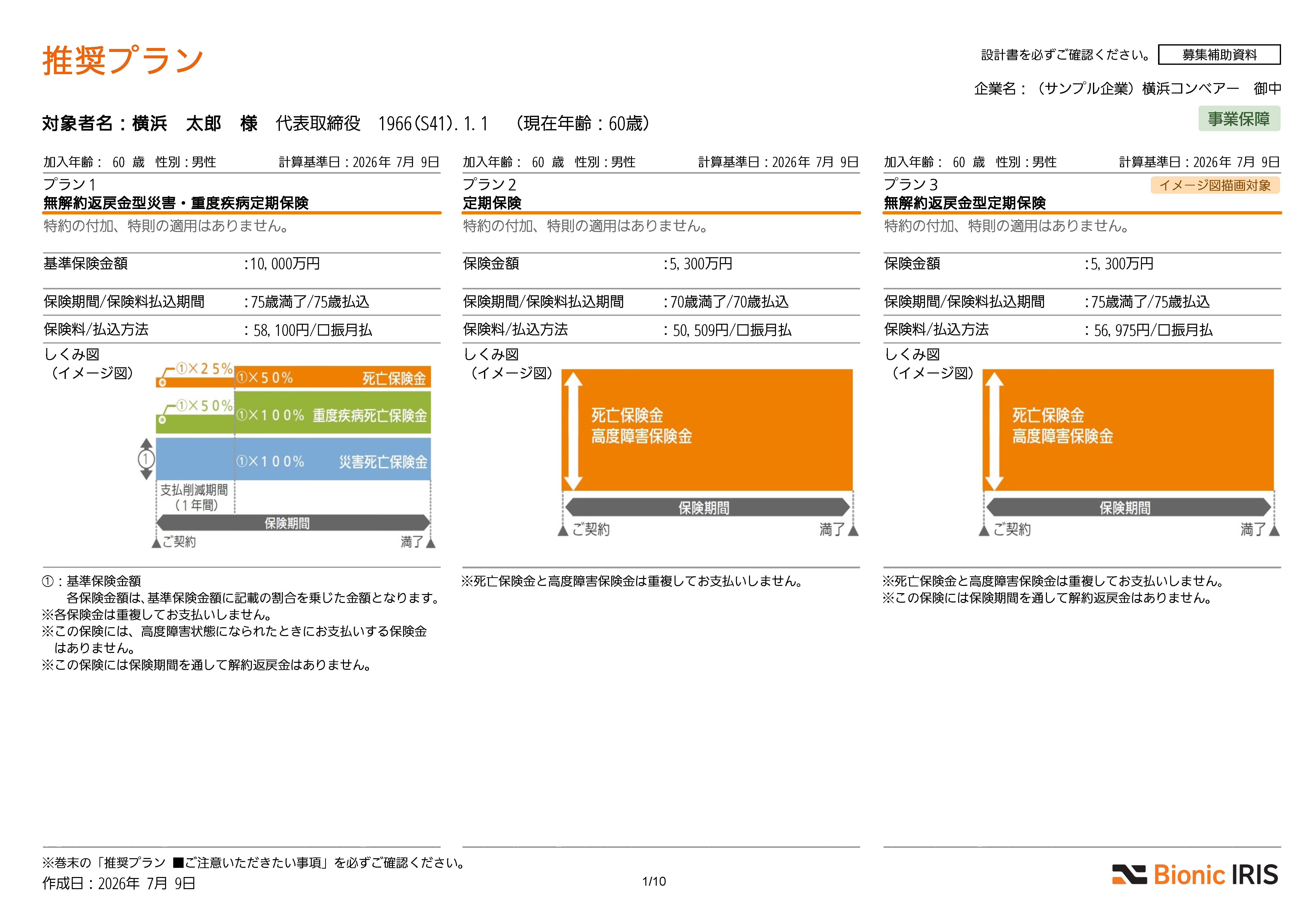Click the grey 保険期間 bar in Plan 2
1308x924 pixels.
(x=707, y=507)
